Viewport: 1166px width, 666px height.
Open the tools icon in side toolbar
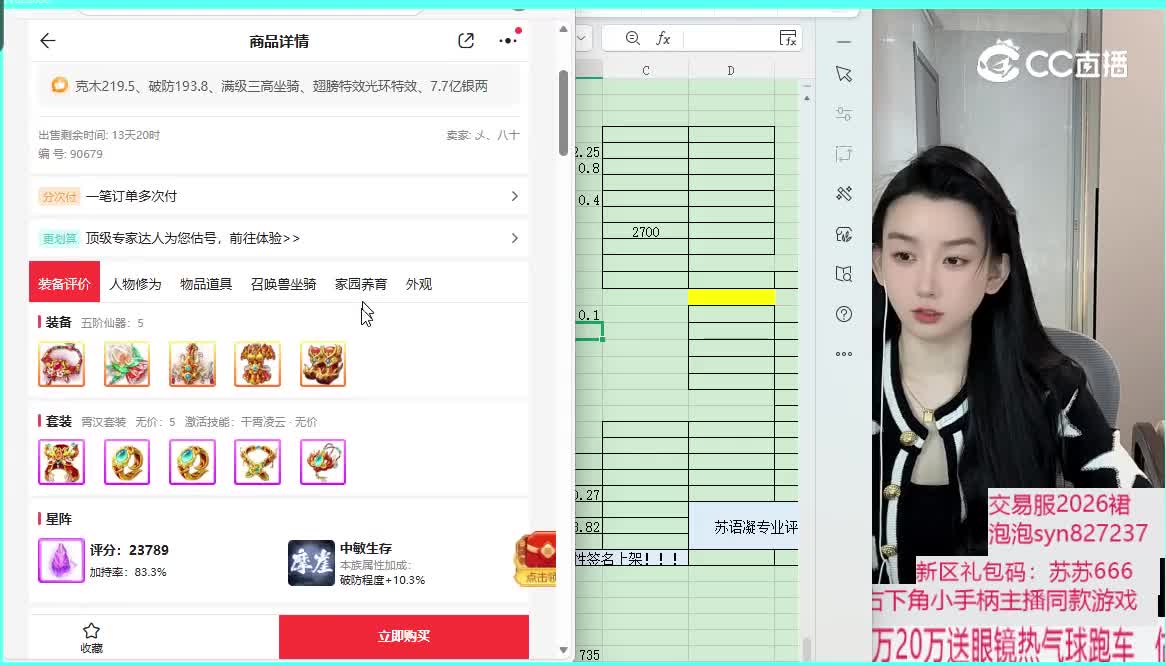point(843,194)
